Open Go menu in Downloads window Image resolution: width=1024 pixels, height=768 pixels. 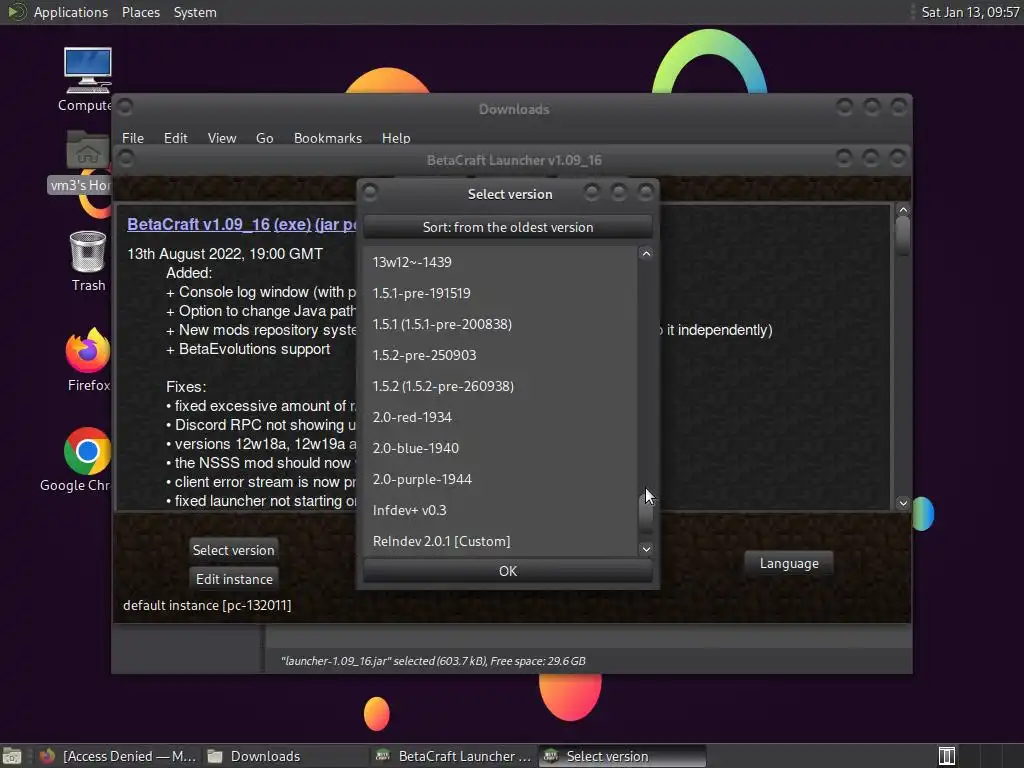coord(264,138)
